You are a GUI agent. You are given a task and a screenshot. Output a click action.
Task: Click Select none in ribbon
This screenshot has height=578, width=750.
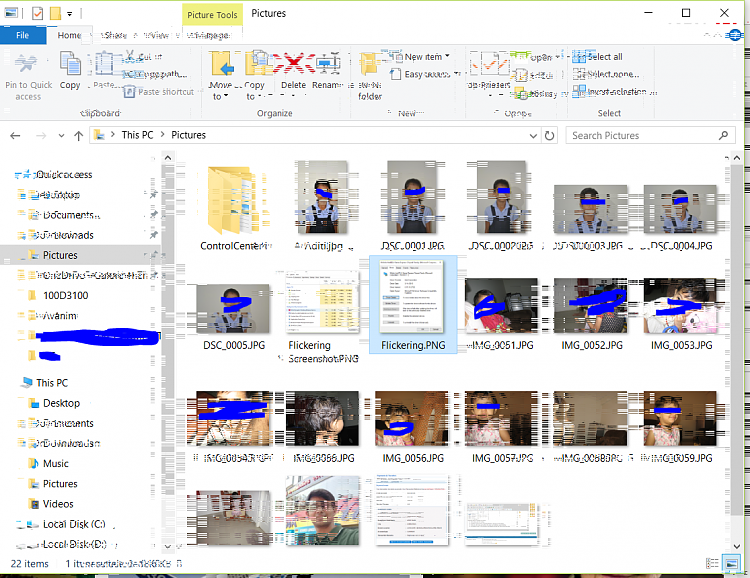[607, 74]
